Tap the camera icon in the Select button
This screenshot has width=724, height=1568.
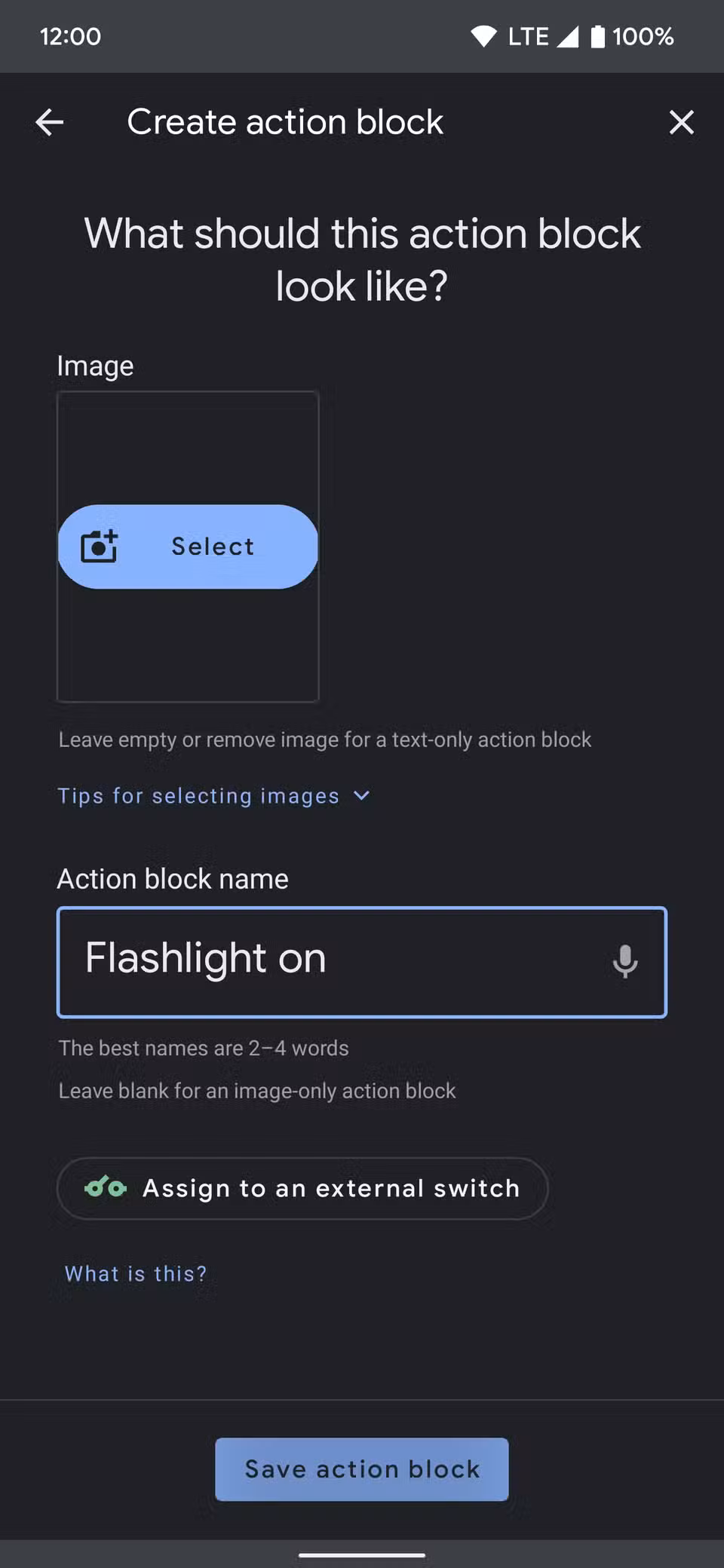pyautogui.click(x=100, y=546)
